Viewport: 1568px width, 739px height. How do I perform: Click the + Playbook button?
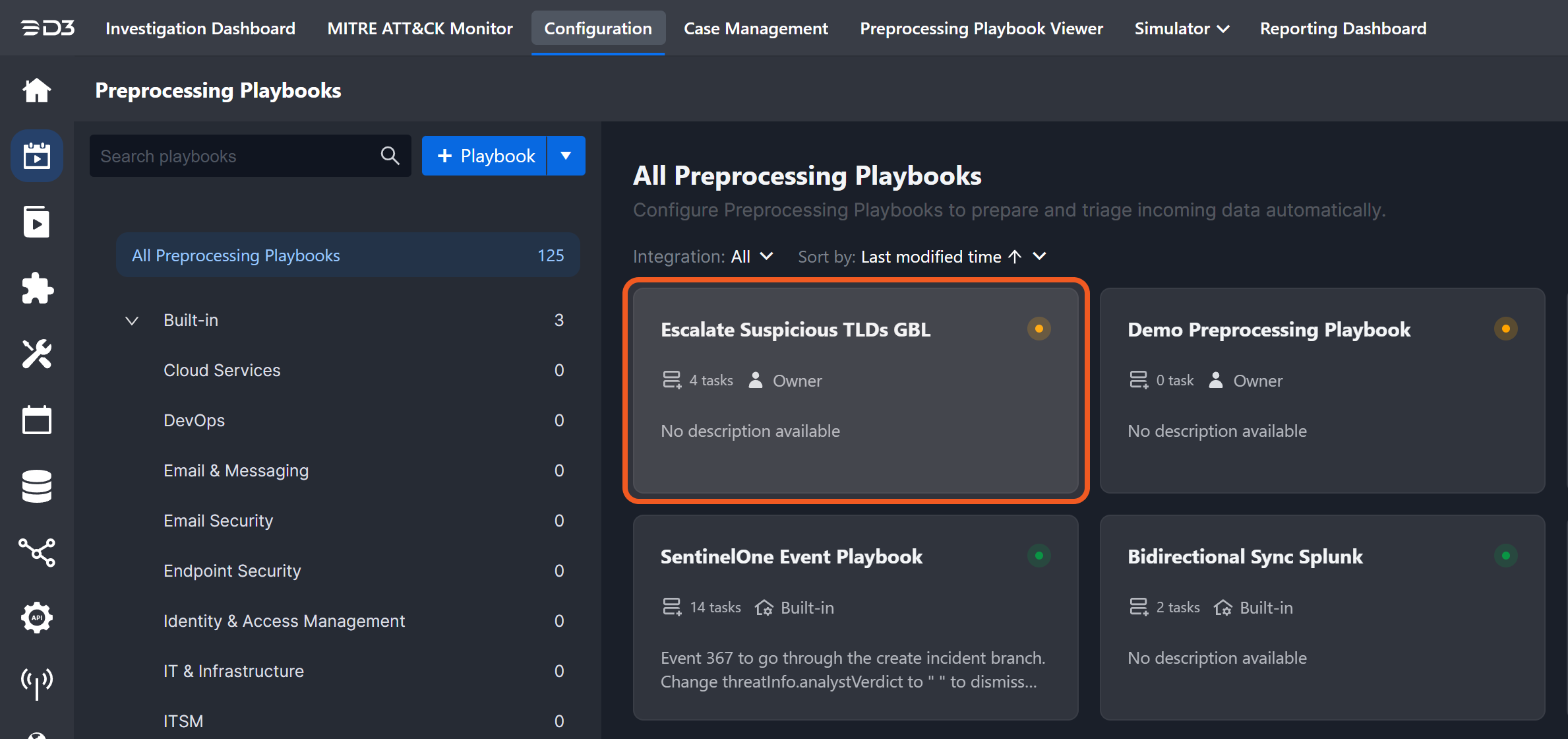(485, 156)
